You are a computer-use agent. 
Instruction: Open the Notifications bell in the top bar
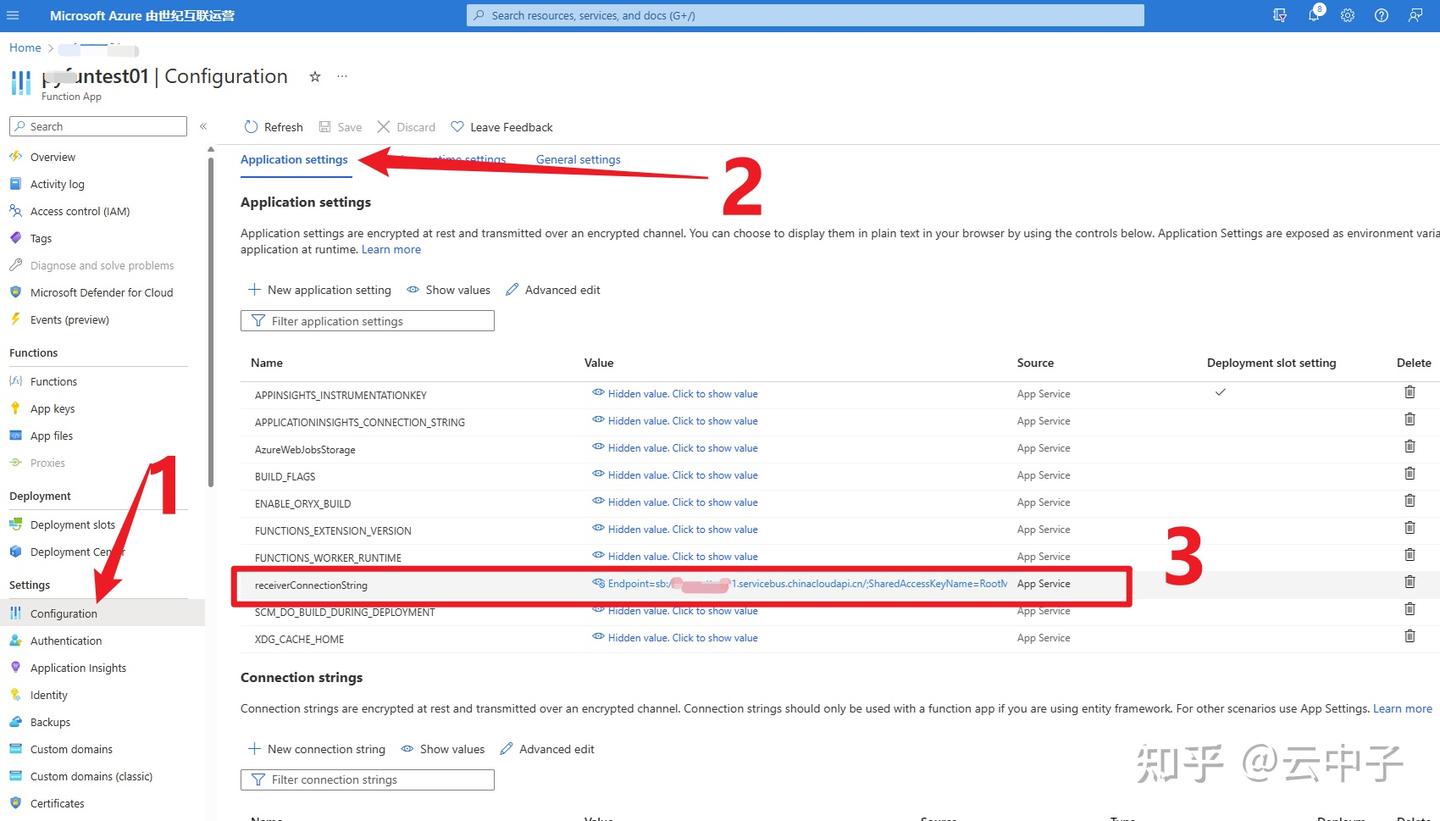(1314, 15)
